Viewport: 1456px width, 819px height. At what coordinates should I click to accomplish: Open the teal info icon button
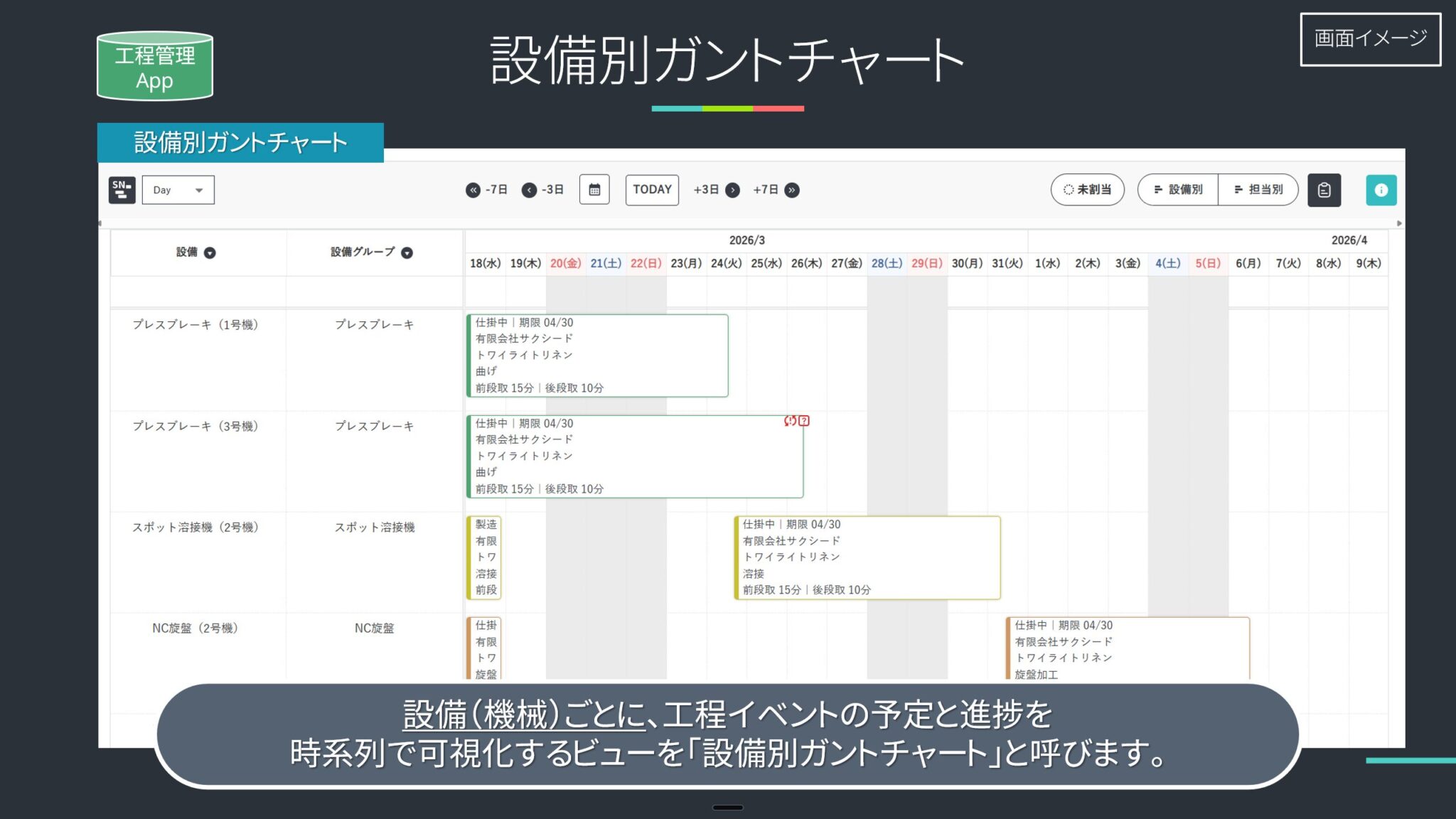(1381, 190)
